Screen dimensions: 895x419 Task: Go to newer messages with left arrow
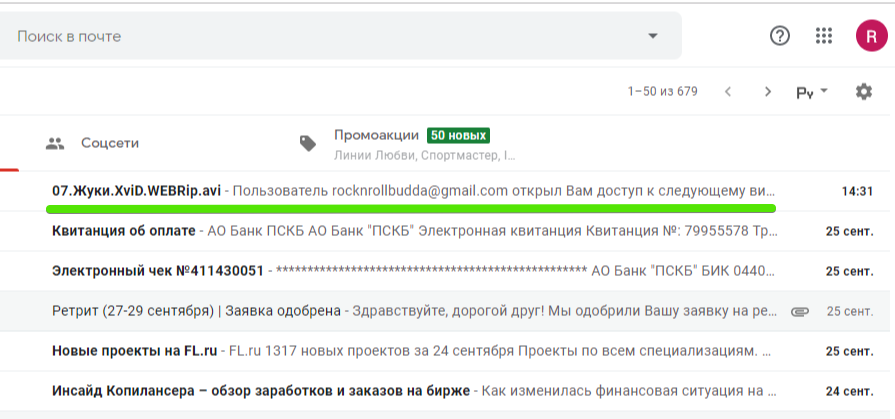tap(728, 91)
